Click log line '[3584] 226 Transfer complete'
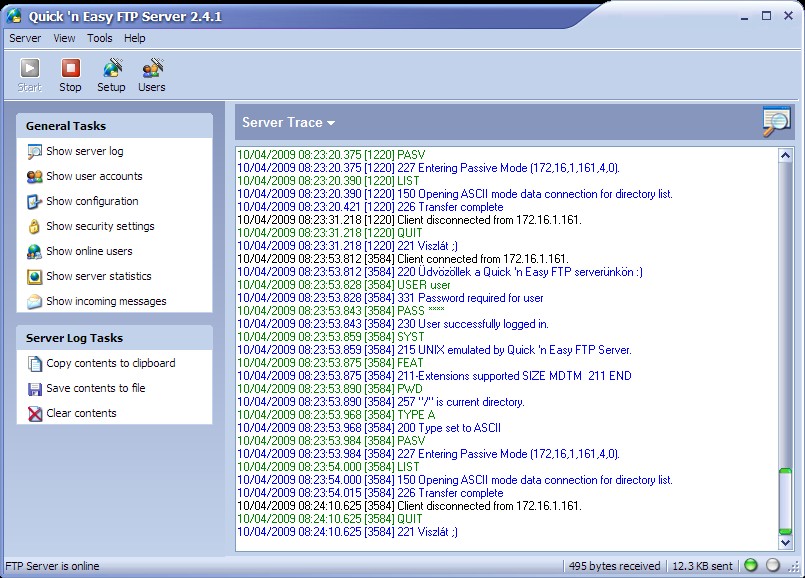Screen dimensions: 805x578 pos(370,493)
